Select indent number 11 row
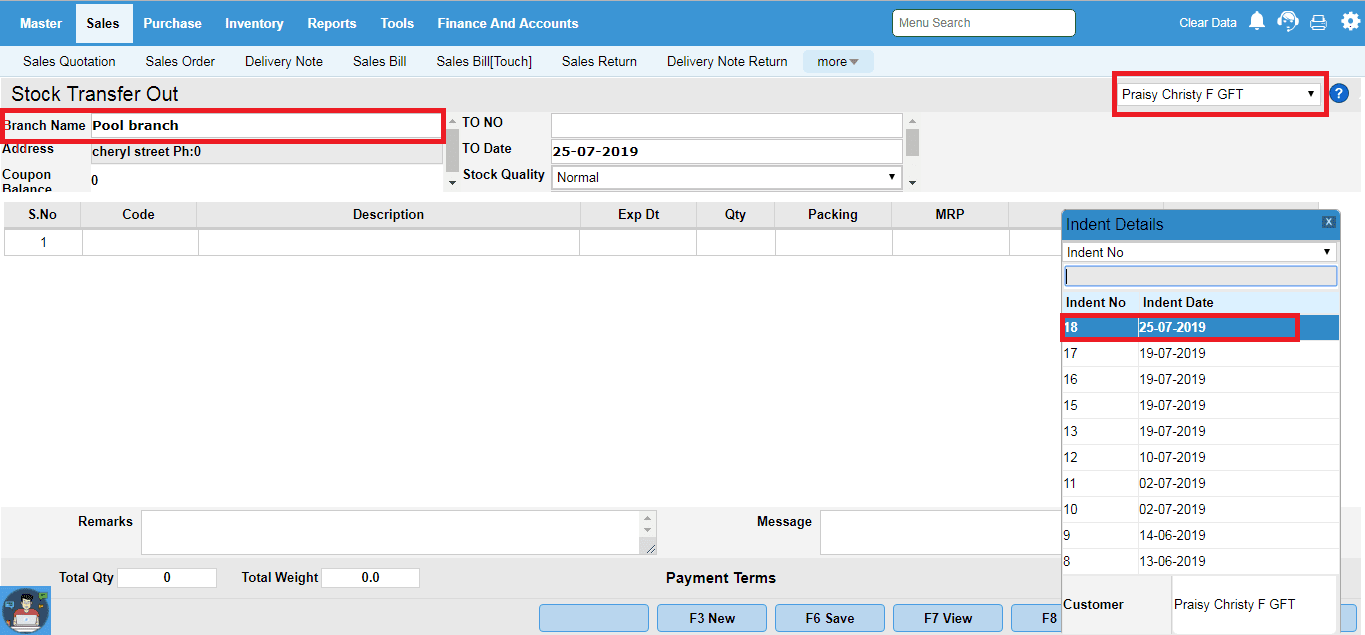1365x635 pixels. pos(1200,483)
